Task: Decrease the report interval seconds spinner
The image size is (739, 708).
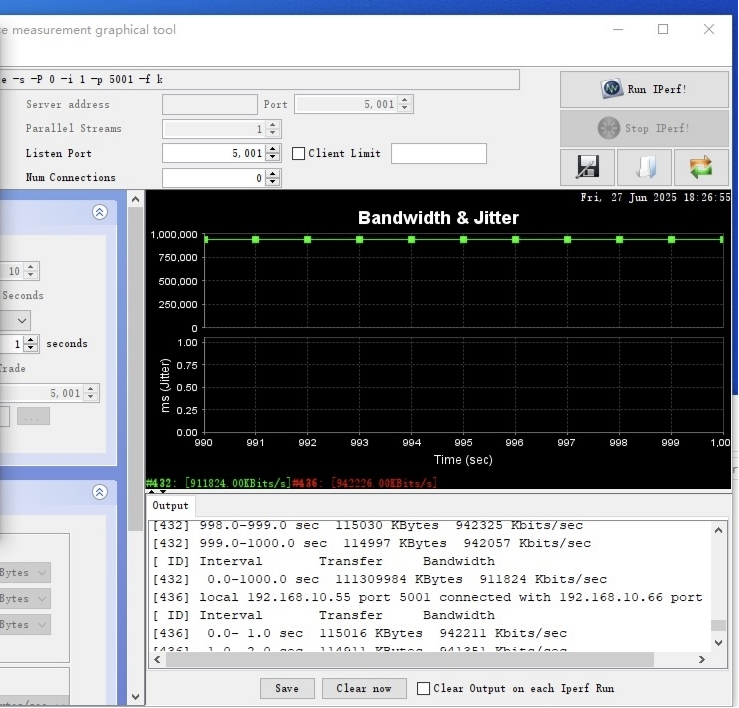Action: pyautogui.click(x=31, y=348)
